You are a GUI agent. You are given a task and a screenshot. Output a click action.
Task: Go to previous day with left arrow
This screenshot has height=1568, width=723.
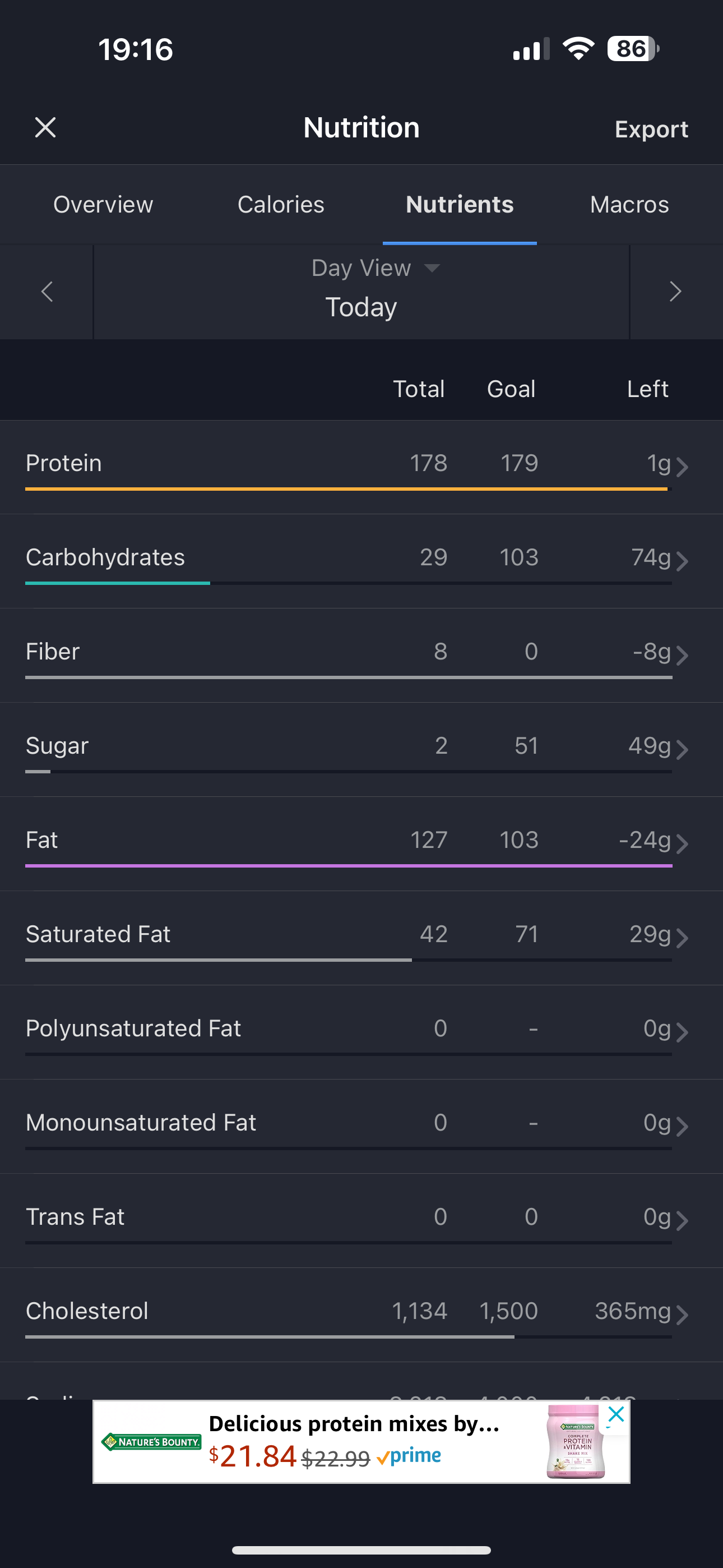point(47,292)
